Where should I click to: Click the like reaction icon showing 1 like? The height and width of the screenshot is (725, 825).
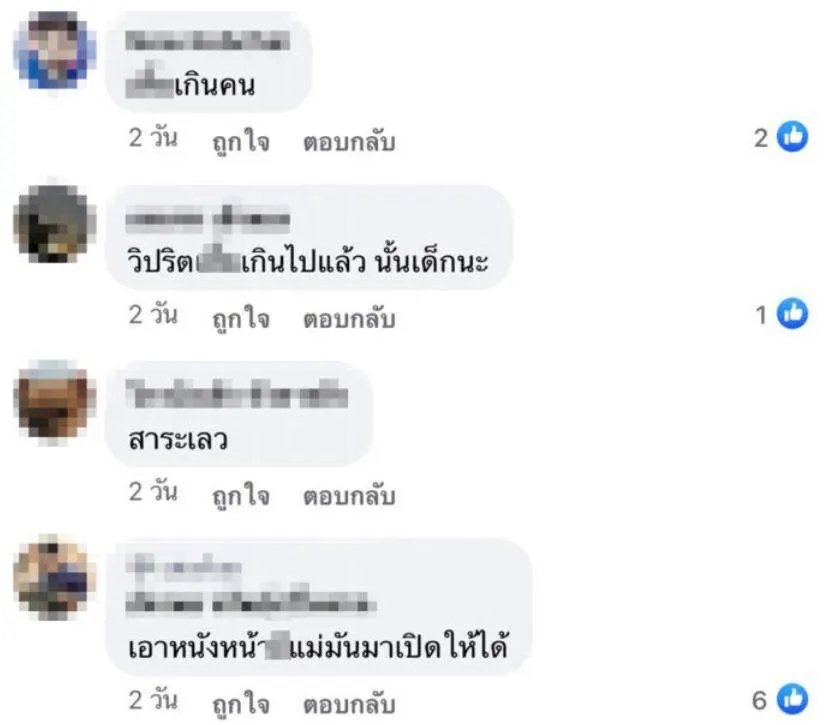pyautogui.click(x=792, y=314)
